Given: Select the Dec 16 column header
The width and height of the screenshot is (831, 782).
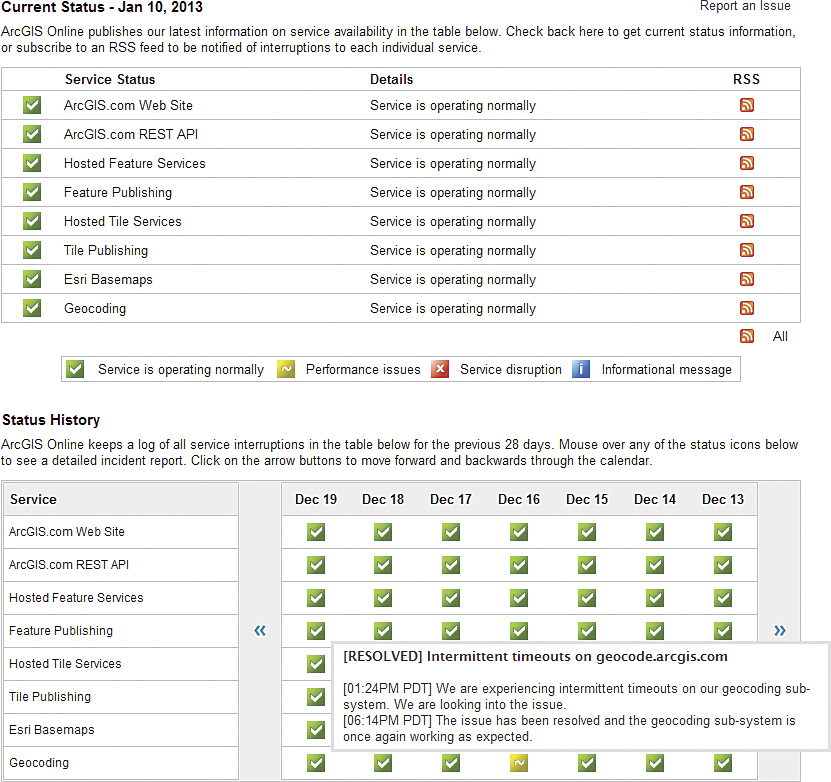Looking at the screenshot, I should tap(519, 499).
